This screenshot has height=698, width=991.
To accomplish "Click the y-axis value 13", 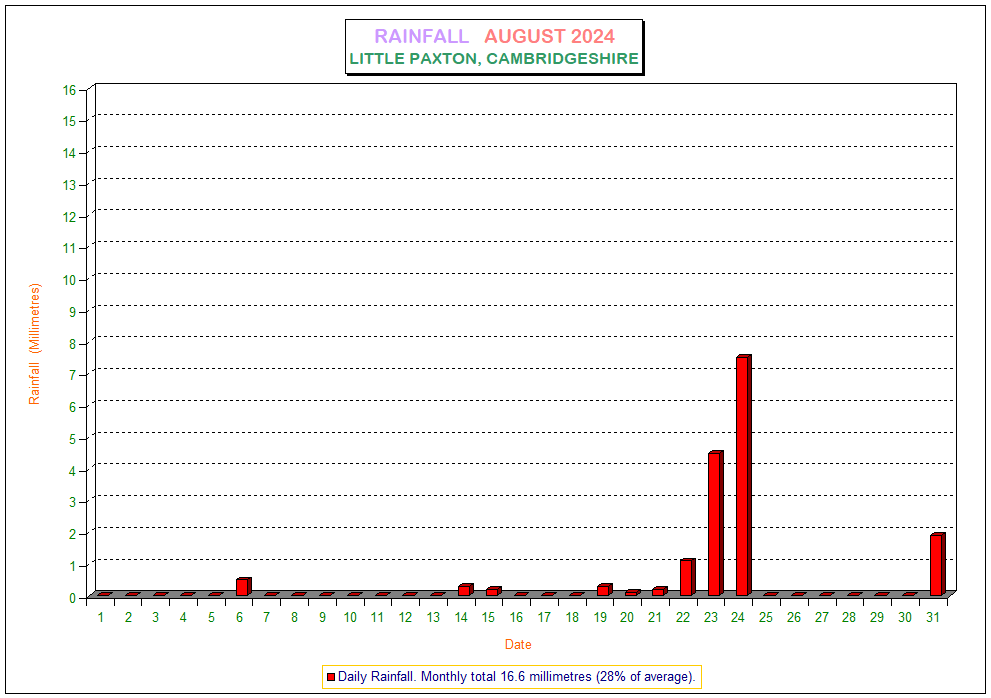I will click(69, 185).
